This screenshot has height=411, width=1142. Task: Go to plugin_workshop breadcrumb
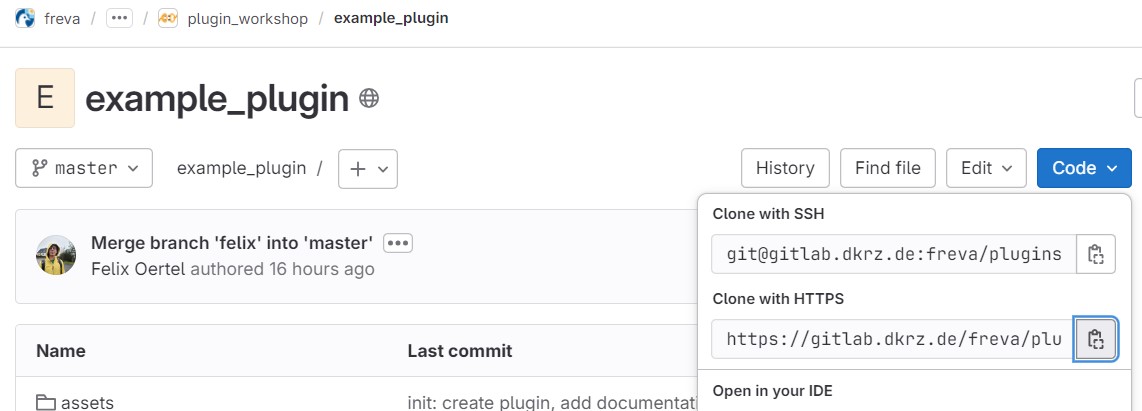point(247,18)
